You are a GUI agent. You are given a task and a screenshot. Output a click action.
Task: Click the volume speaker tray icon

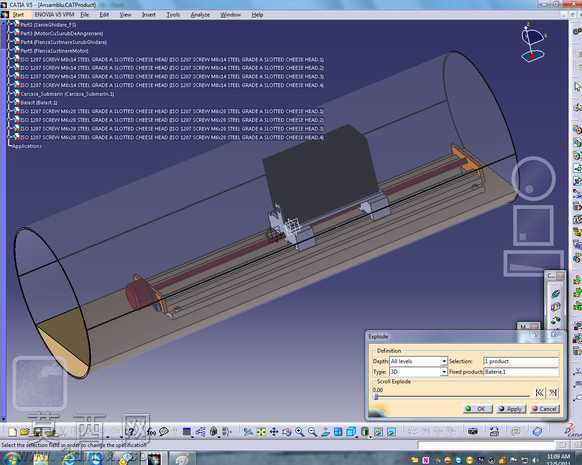coord(535,460)
